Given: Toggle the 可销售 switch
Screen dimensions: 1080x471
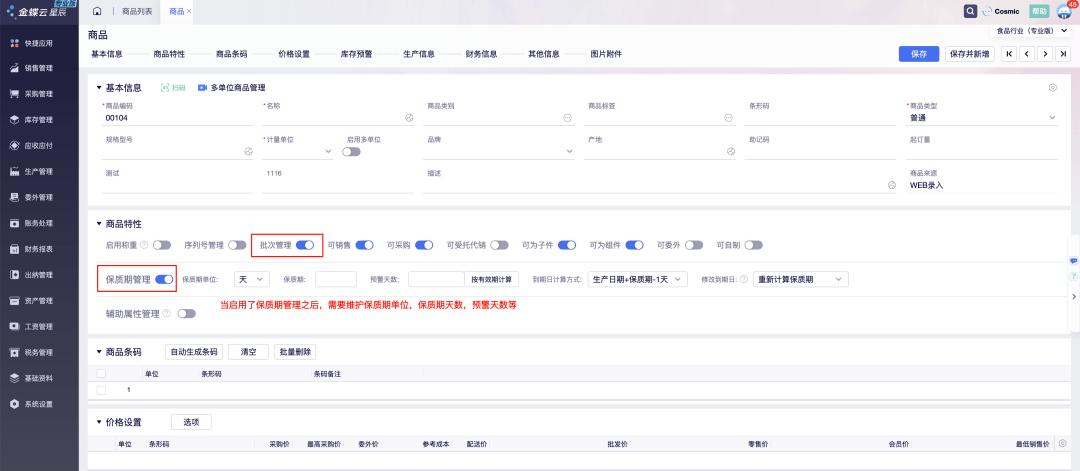Looking at the screenshot, I should coord(364,244).
